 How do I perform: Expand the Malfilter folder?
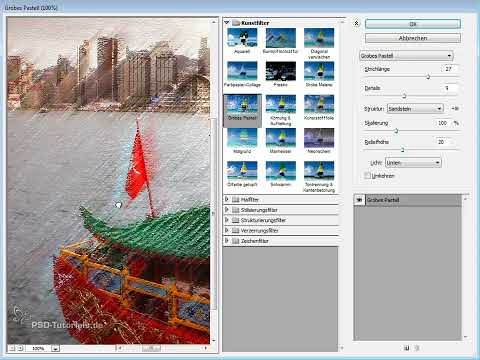(227, 199)
